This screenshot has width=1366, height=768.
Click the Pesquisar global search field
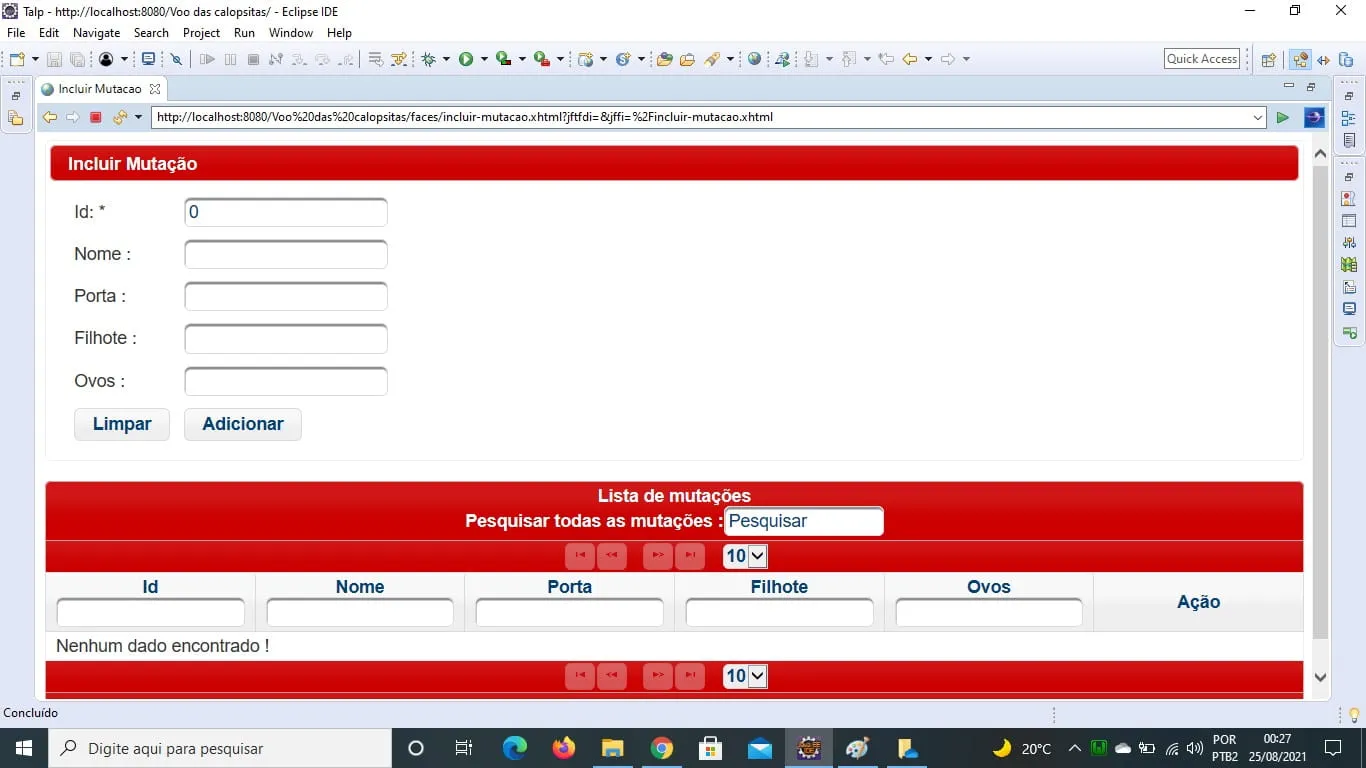804,521
